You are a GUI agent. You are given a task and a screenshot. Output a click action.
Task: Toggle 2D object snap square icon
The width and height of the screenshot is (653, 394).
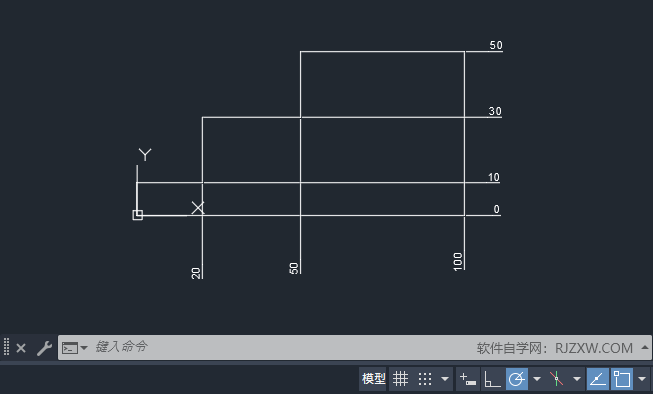tap(622, 379)
